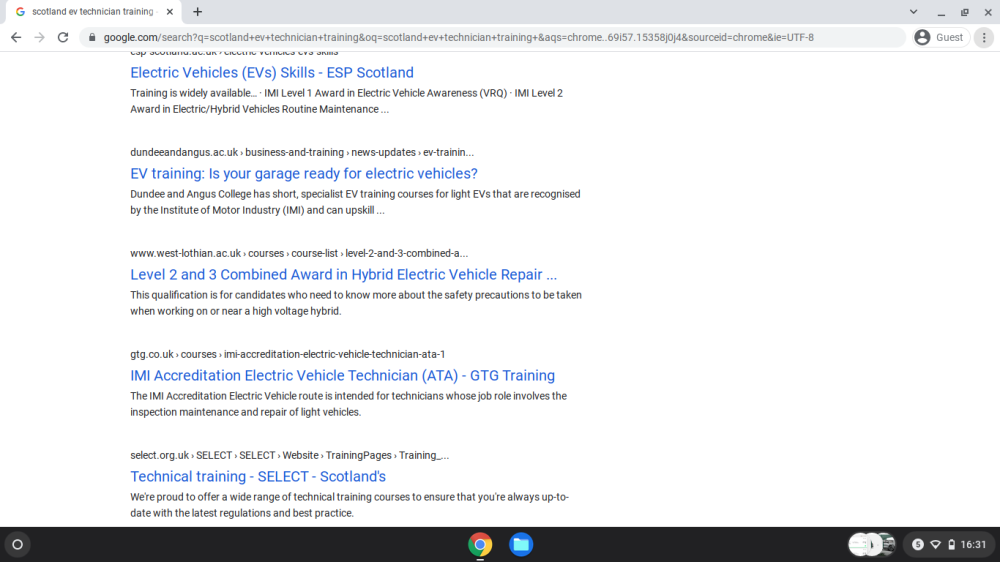This screenshot has width=1000, height=562.
Task: Open the Chrome three-dot menu
Action: point(984,38)
